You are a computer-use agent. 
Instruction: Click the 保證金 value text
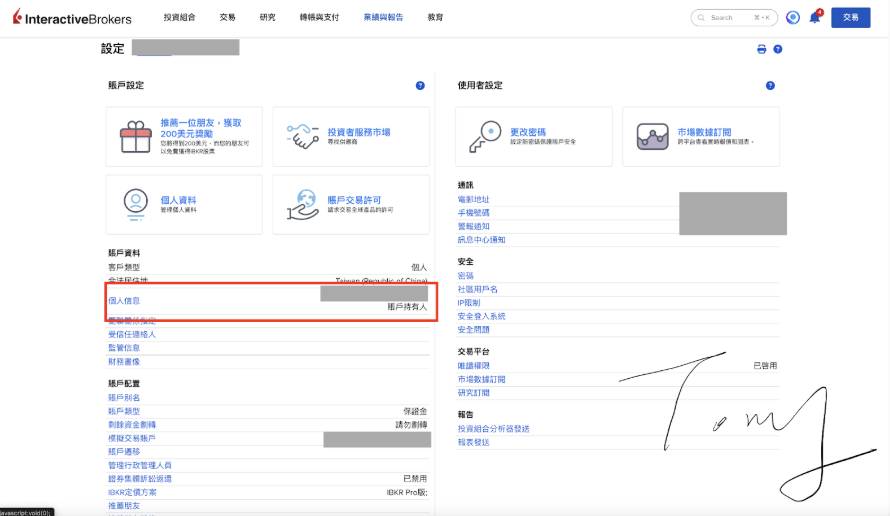point(415,412)
